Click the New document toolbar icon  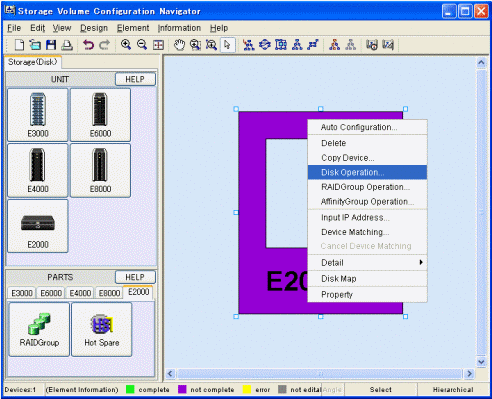pos(19,45)
